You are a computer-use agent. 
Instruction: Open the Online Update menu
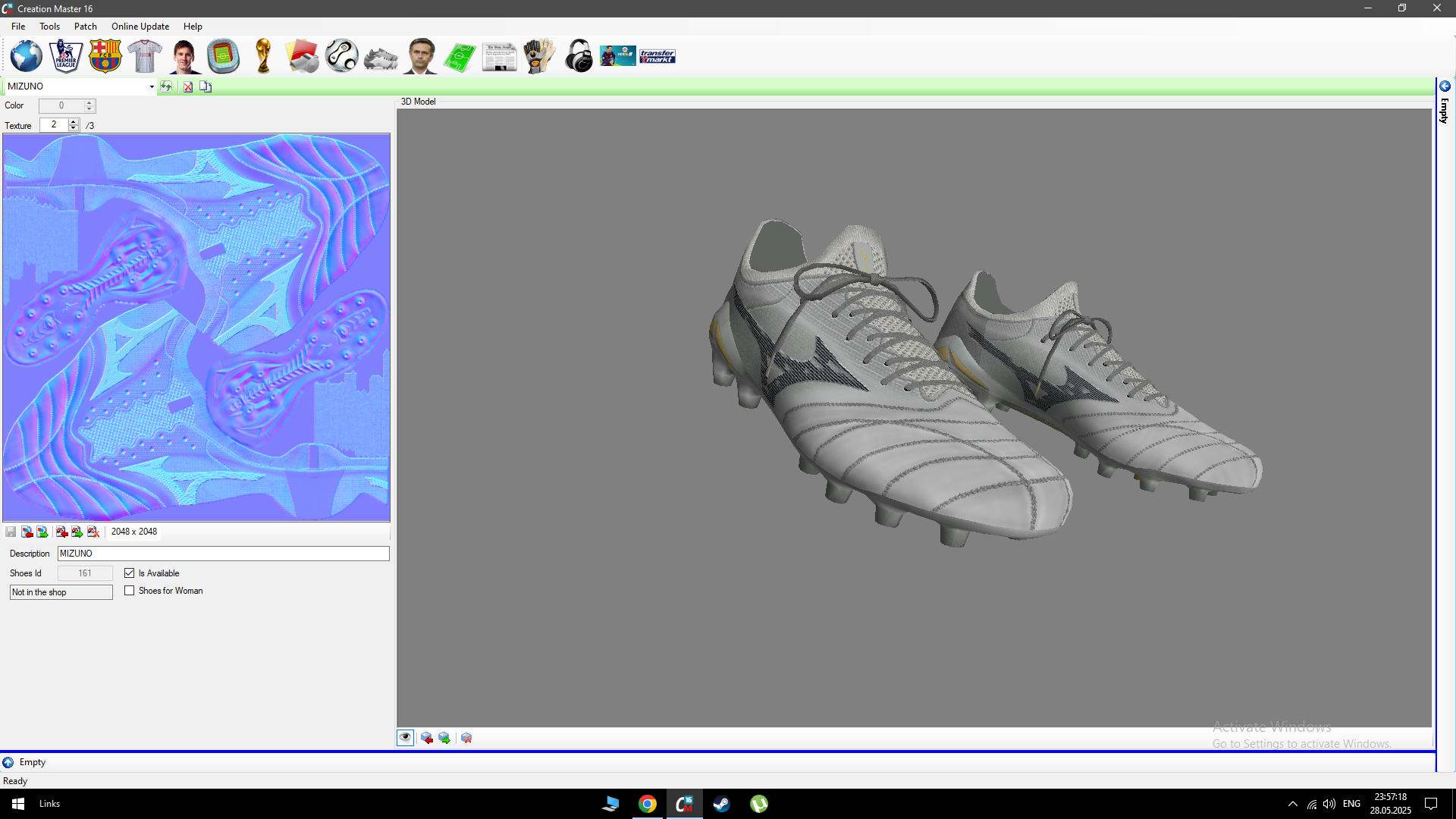140,27
